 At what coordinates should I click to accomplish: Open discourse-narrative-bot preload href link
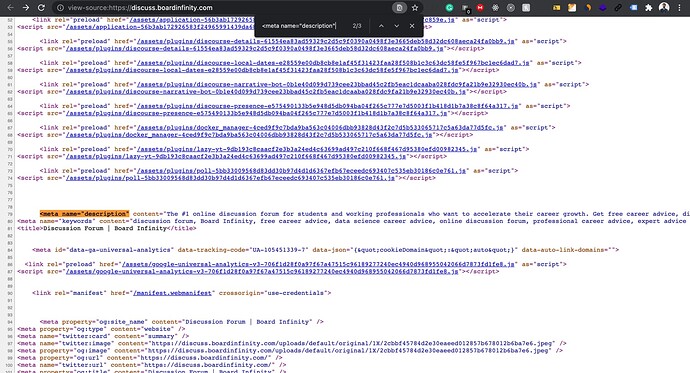point(337,84)
